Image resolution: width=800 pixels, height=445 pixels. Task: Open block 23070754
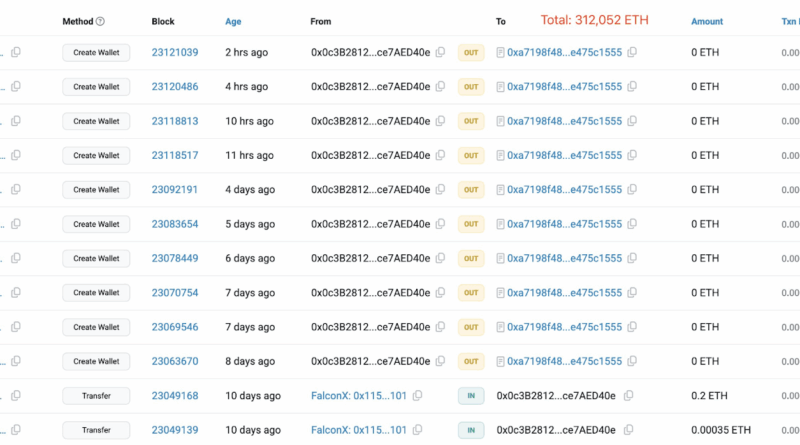pos(174,292)
